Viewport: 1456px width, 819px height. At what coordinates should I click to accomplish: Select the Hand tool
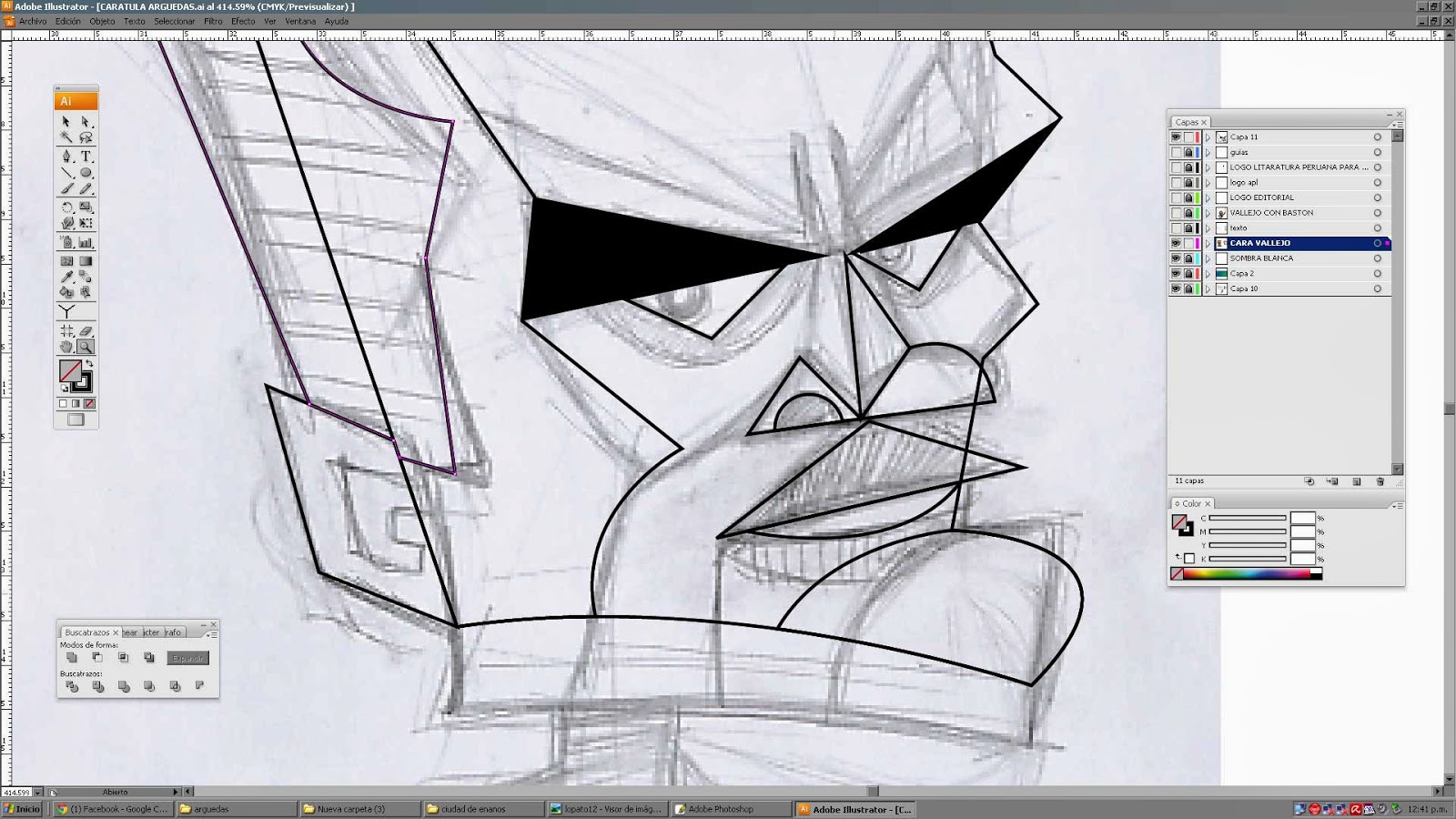[x=65, y=346]
